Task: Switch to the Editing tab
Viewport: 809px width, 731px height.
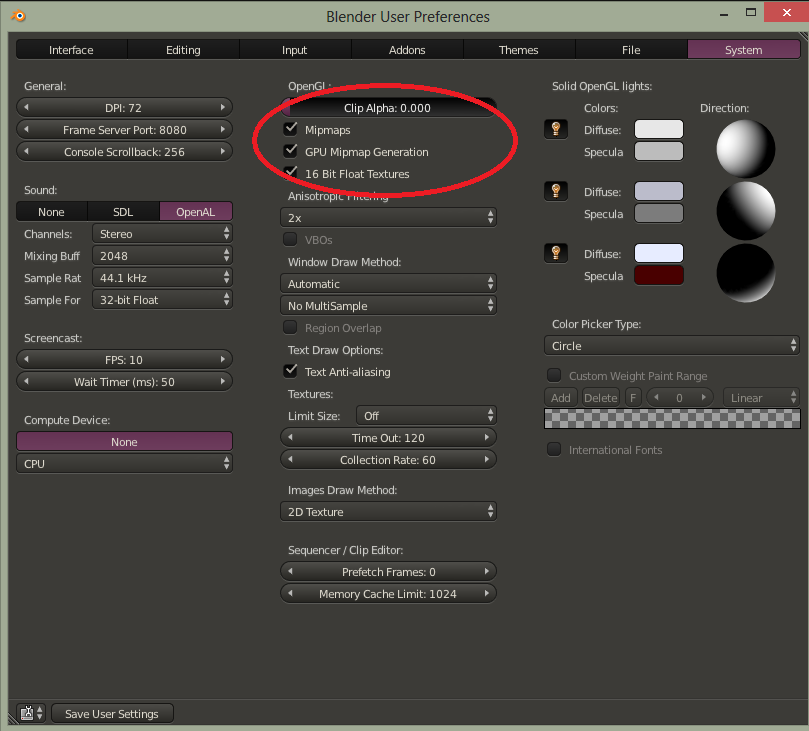Action: [x=183, y=50]
